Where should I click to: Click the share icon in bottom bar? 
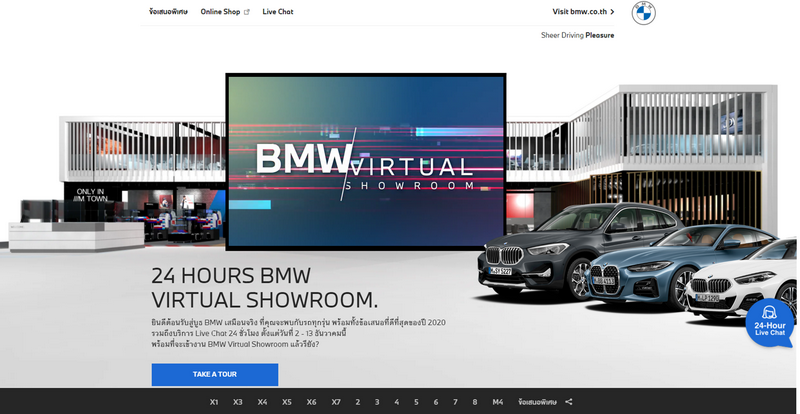pos(569,402)
